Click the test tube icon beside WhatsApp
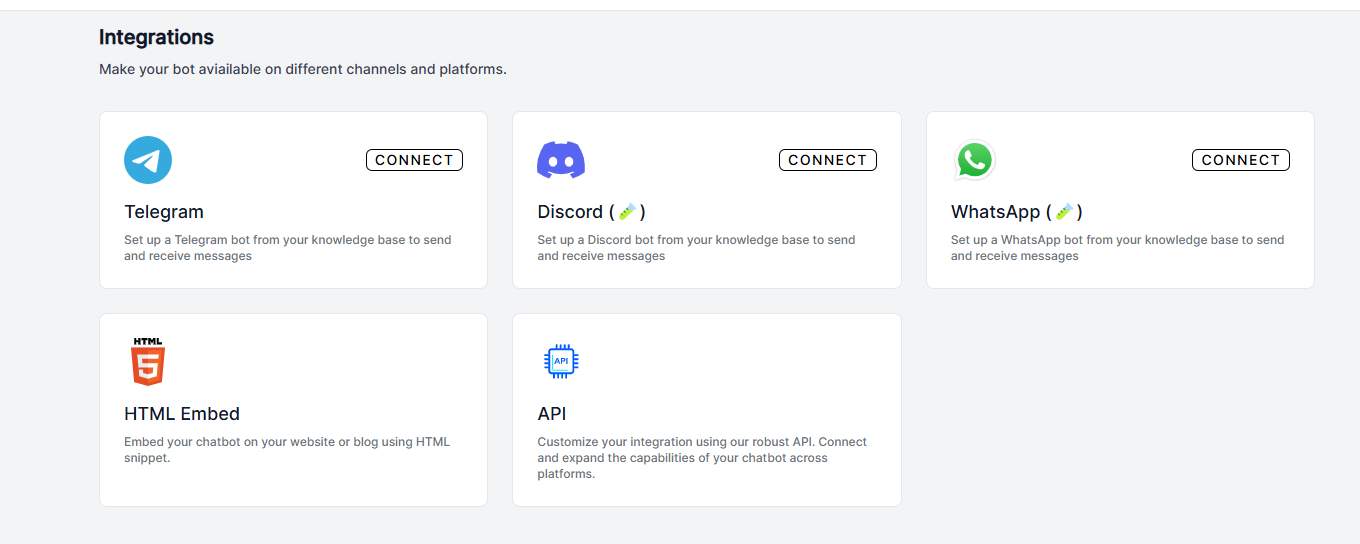Viewport: 1360px width, 544px height. (x=1064, y=212)
